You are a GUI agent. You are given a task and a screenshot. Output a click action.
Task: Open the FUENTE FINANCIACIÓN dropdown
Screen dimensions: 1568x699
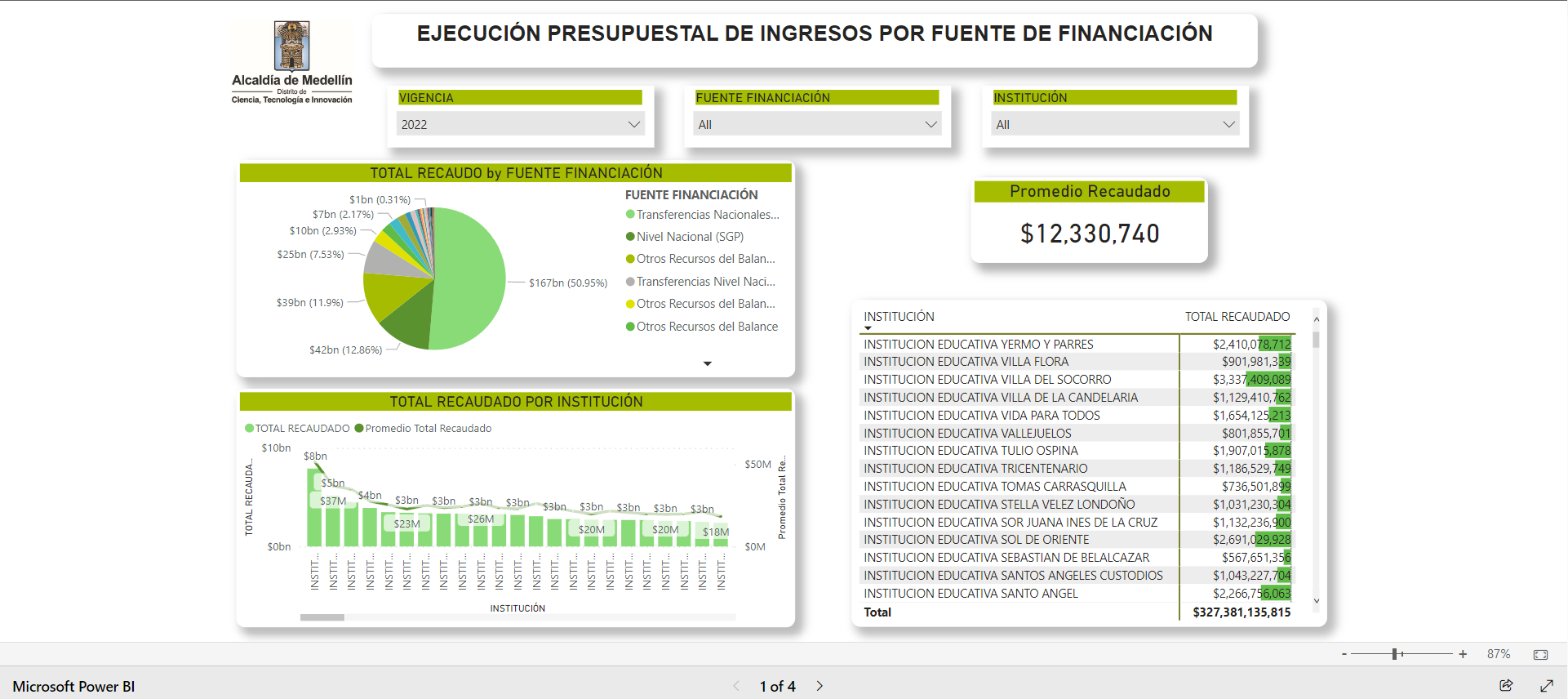[x=817, y=125]
